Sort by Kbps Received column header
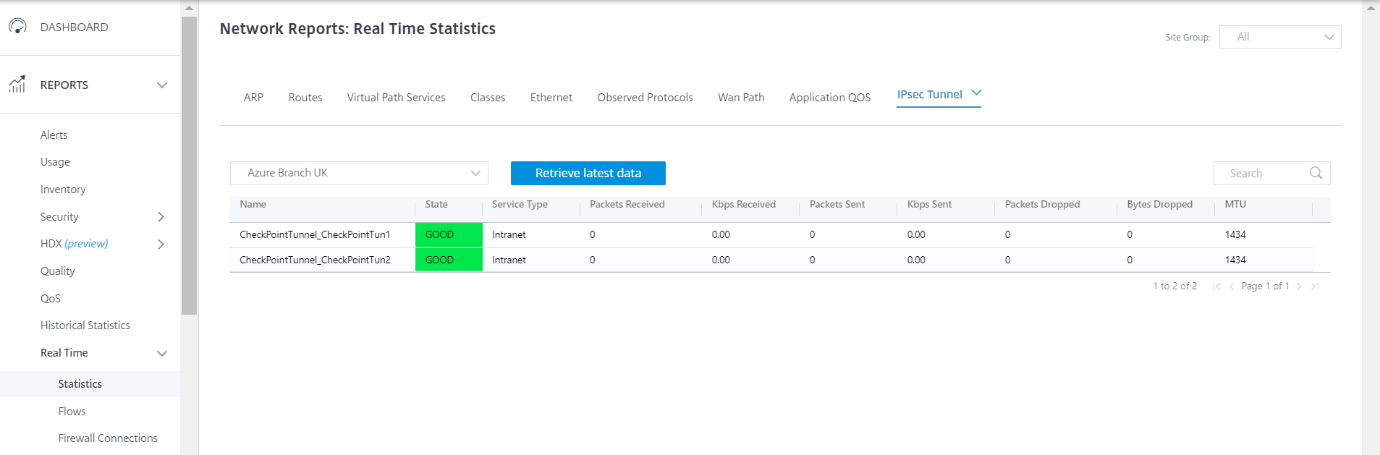 [744, 204]
